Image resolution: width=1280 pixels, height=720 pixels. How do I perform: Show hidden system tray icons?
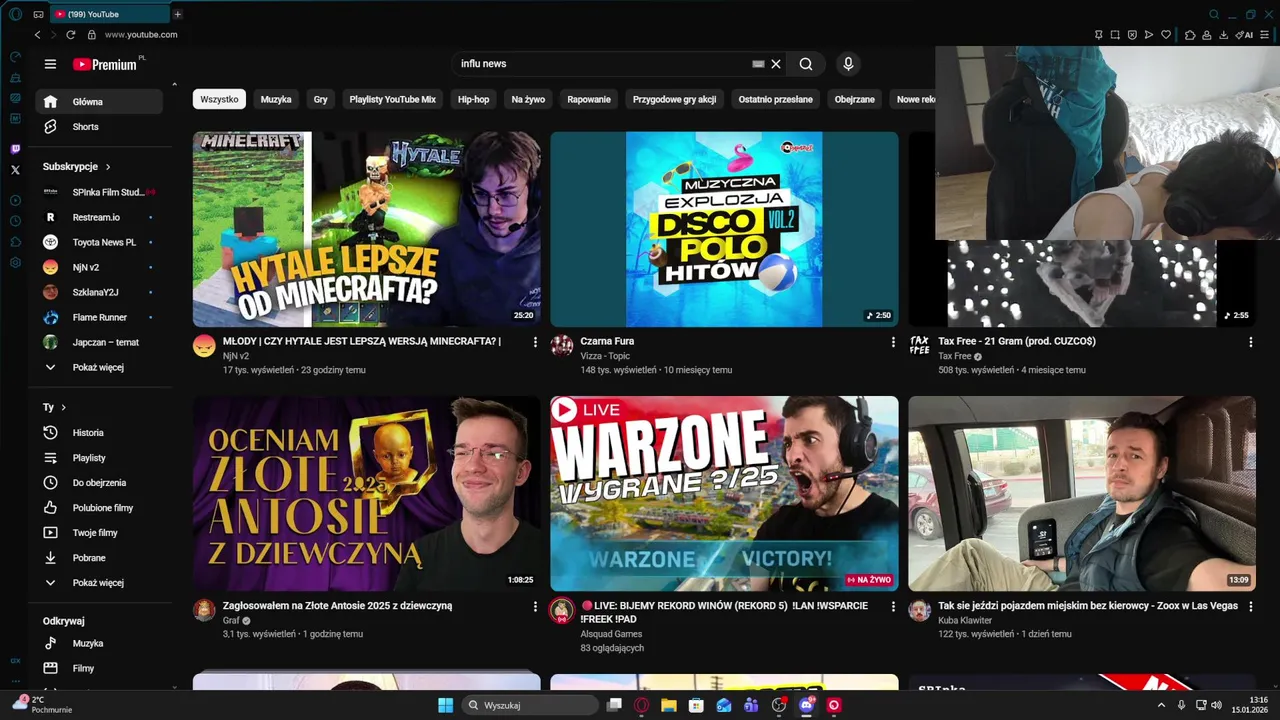point(1161,705)
